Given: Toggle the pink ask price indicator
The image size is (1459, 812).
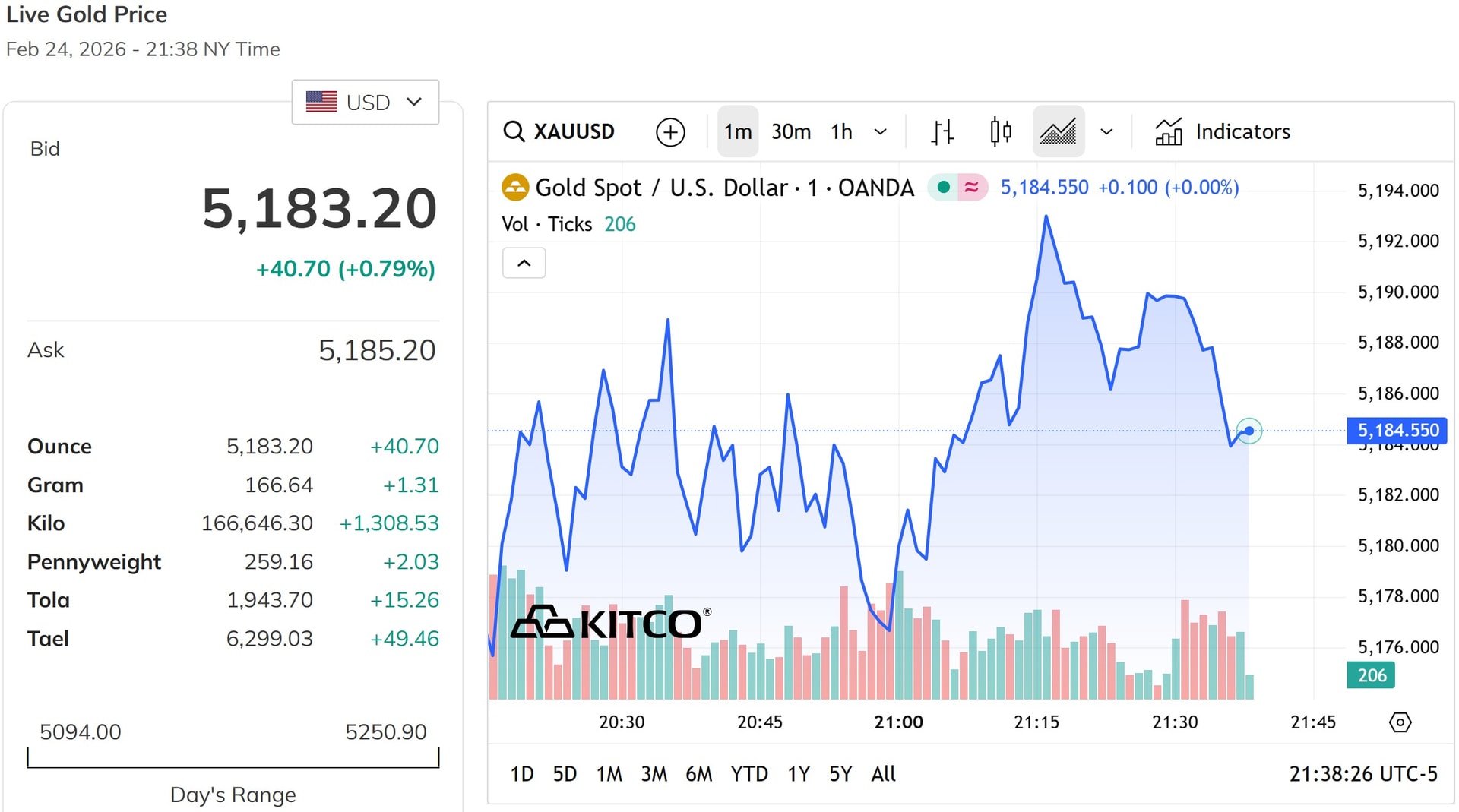Looking at the screenshot, I should [x=973, y=187].
